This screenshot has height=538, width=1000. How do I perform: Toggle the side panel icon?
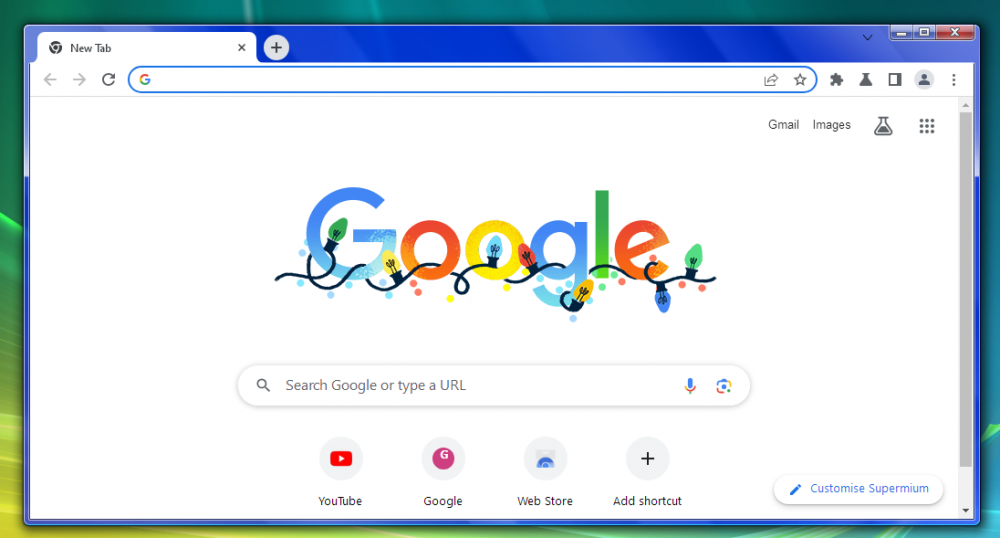(895, 80)
